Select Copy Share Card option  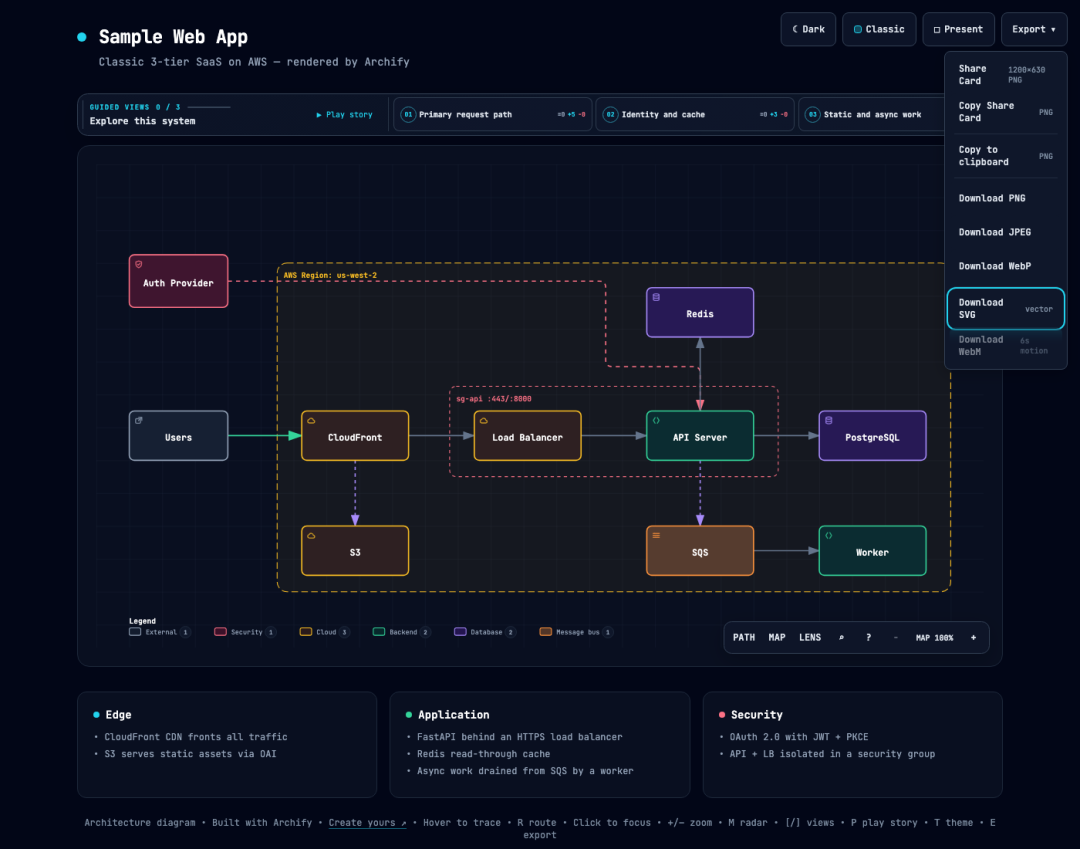tap(1006, 112)
